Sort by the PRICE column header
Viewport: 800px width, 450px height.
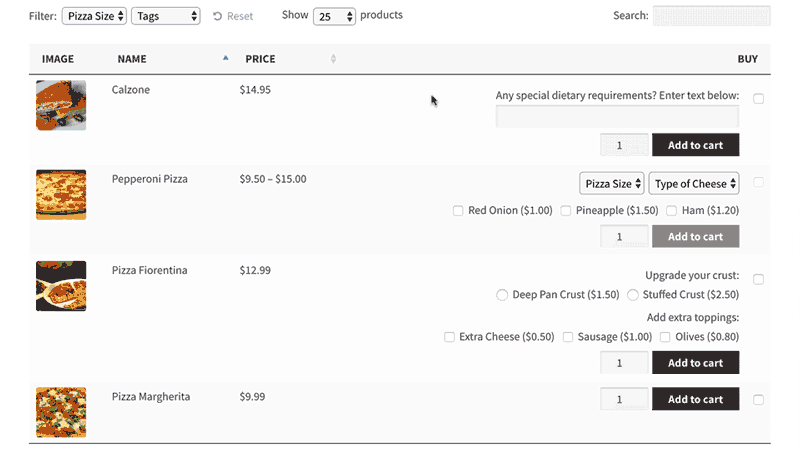tap(260, 59)
